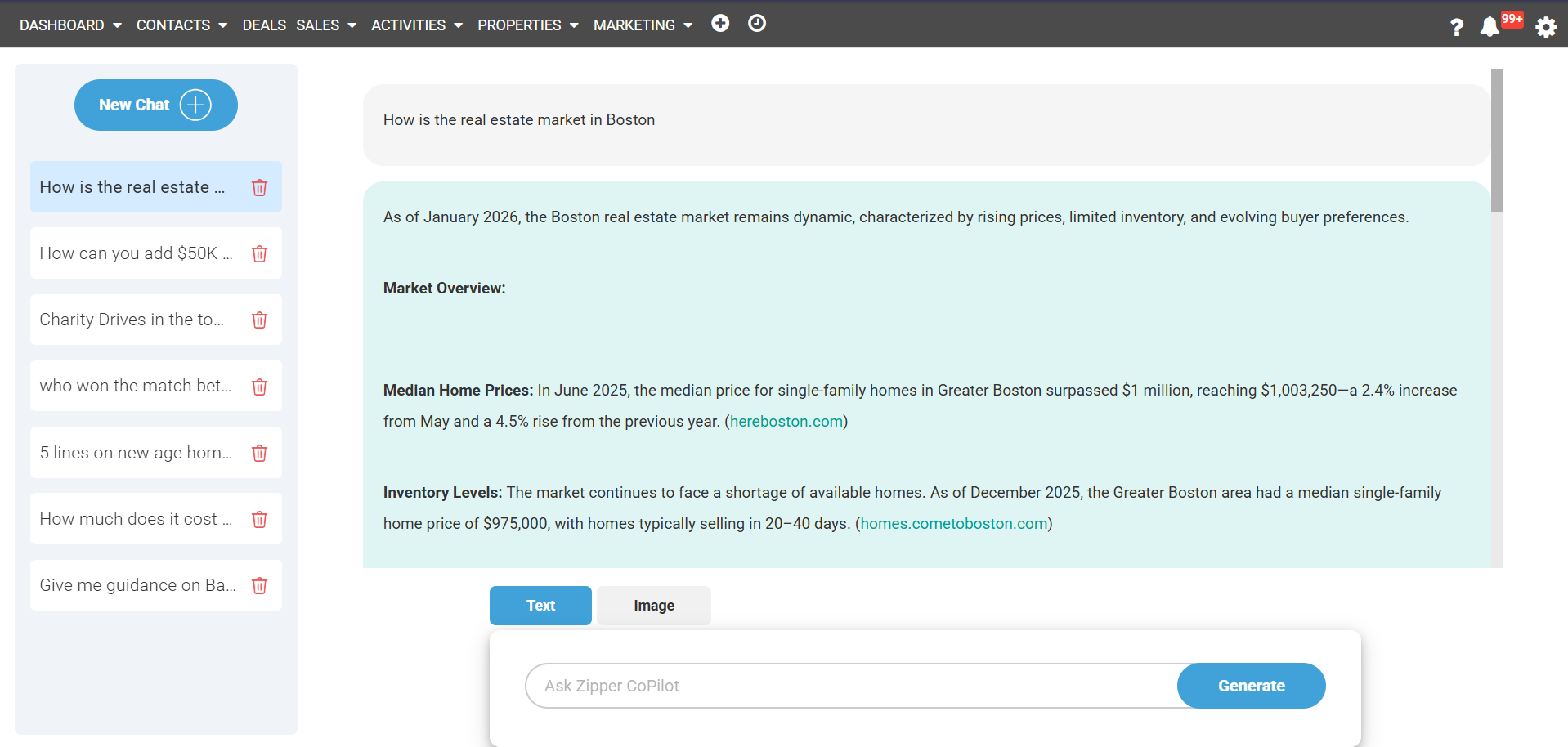This screenshot has height=747, width=1568.
Task: Expand the Marketing dropdown menu
Action: point(643,25)
